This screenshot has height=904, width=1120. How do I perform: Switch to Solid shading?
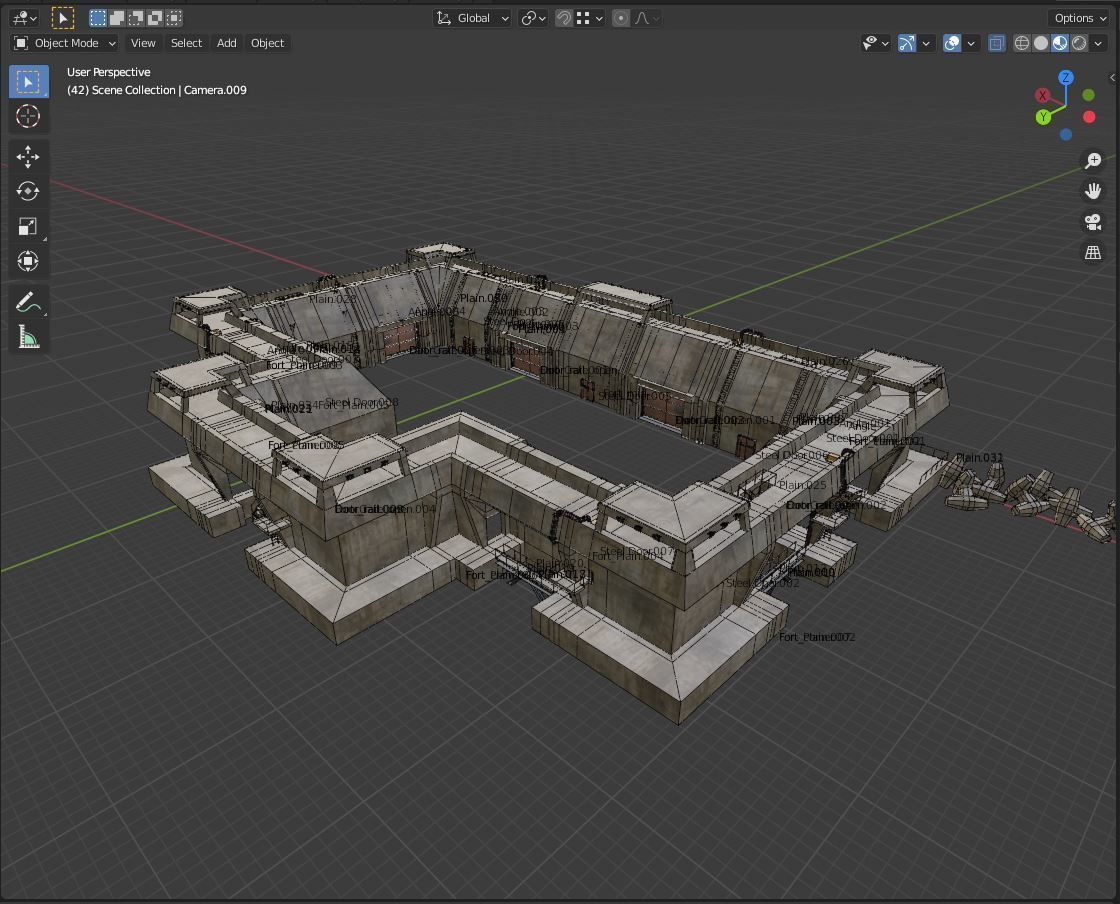(1041, 44)
